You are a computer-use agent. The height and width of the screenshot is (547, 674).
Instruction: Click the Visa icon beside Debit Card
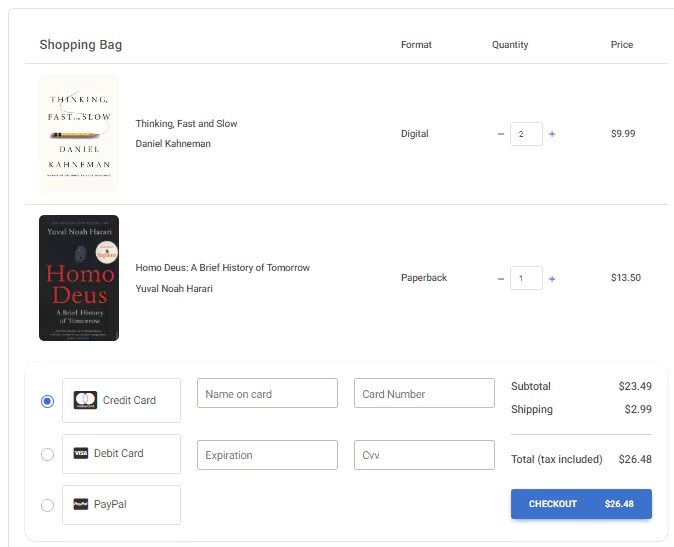[81, 453]
